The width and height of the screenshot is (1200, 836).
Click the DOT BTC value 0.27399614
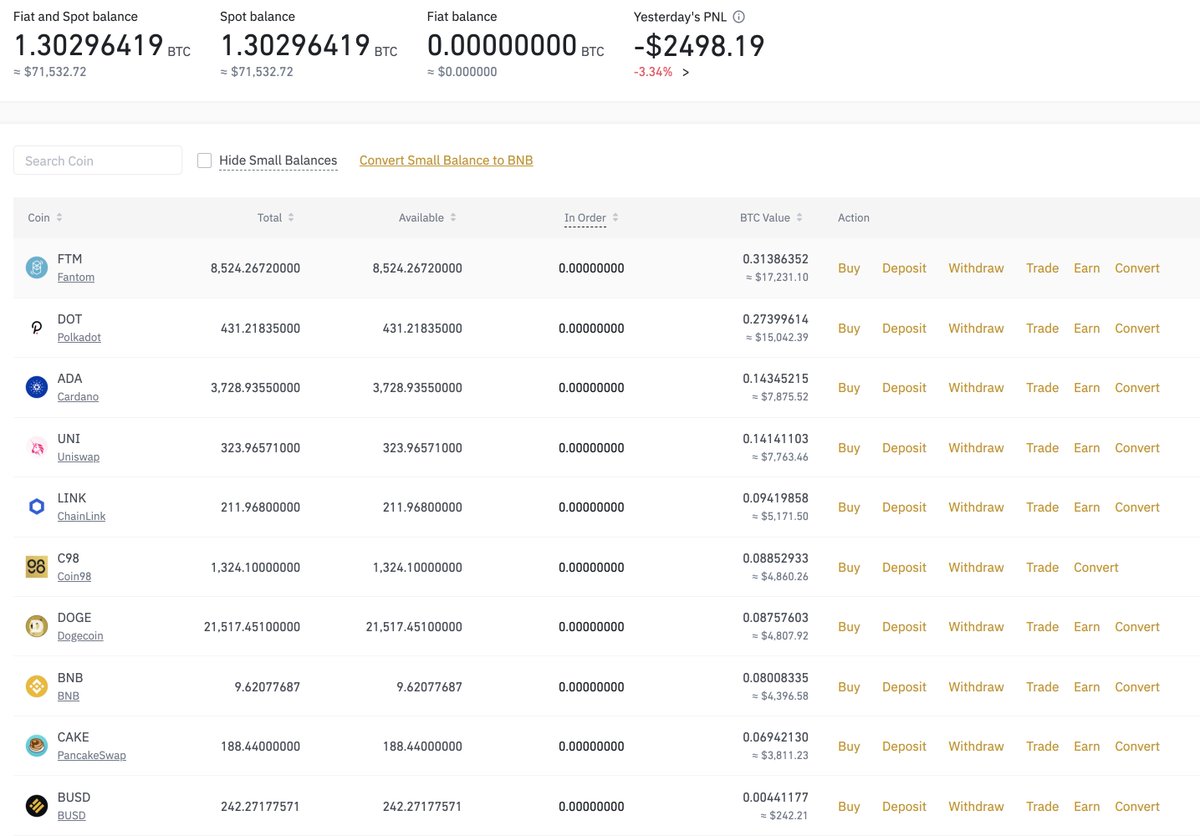[x=775, y=319]
